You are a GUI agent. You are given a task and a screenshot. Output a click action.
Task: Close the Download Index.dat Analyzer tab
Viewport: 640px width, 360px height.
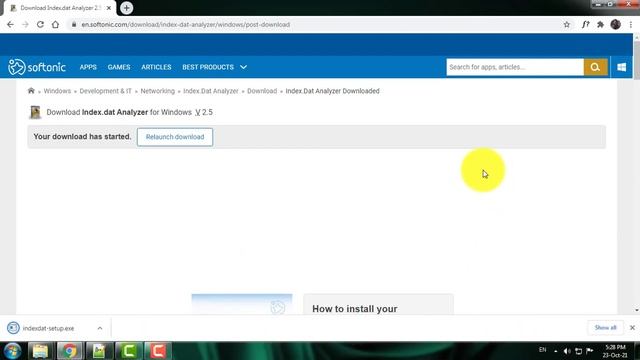109,8
